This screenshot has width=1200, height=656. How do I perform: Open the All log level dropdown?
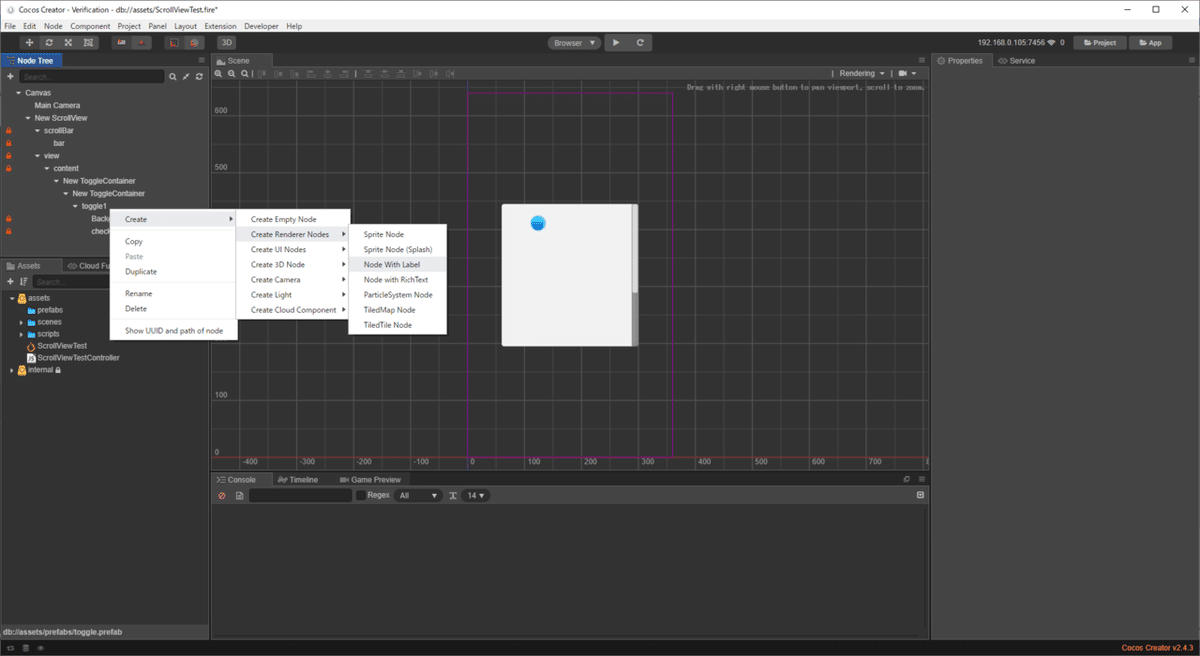[x=419, y=496]
